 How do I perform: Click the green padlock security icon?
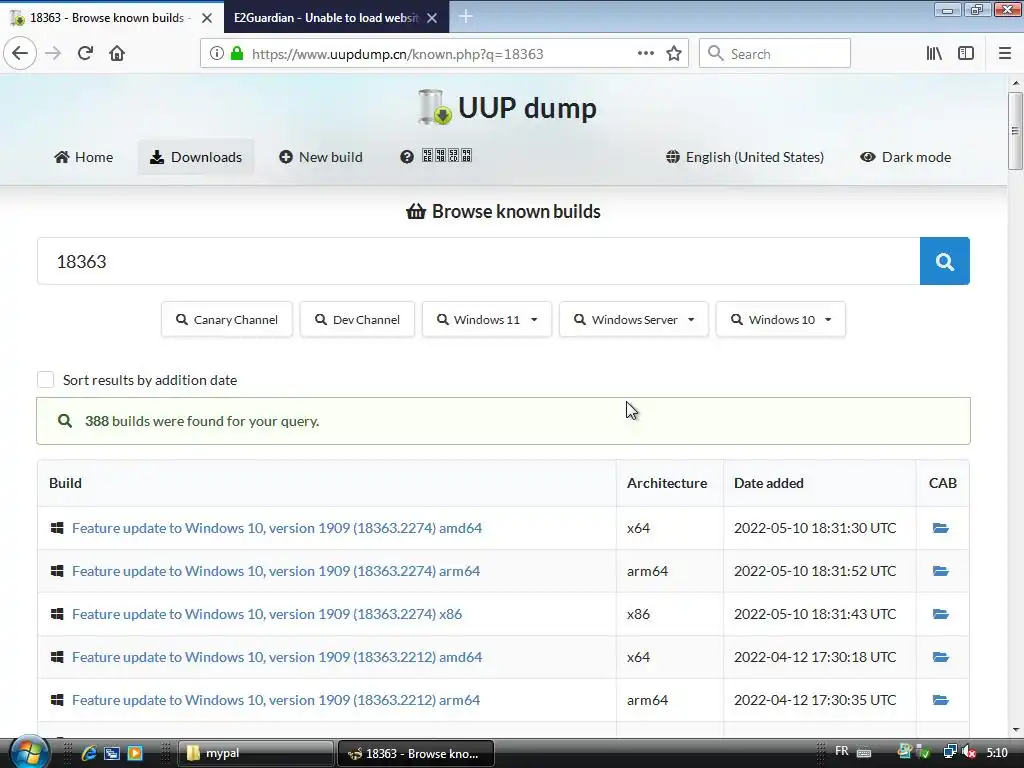click(238, 54)
